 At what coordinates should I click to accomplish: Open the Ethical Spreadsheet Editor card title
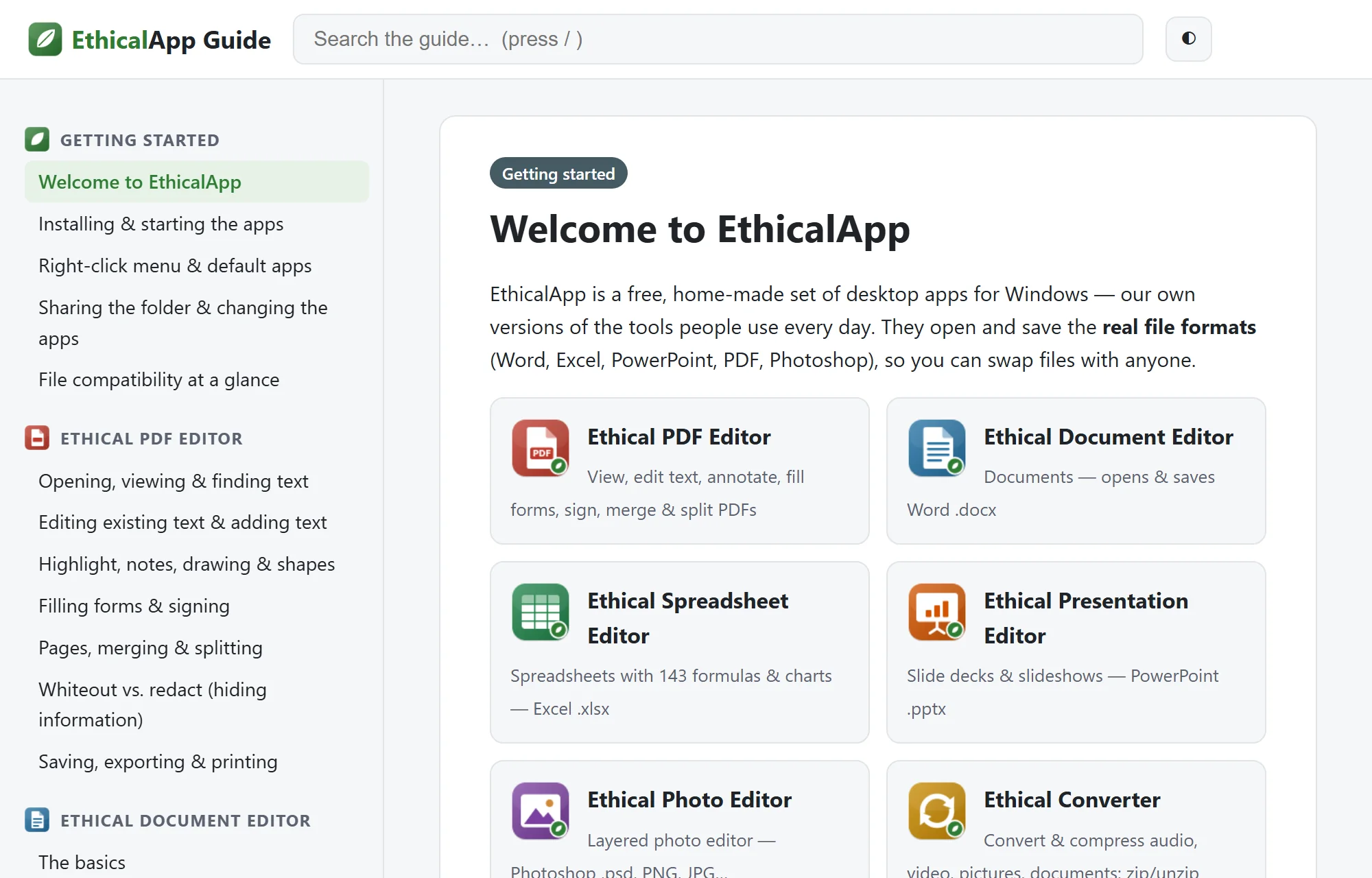coord(688,618)
